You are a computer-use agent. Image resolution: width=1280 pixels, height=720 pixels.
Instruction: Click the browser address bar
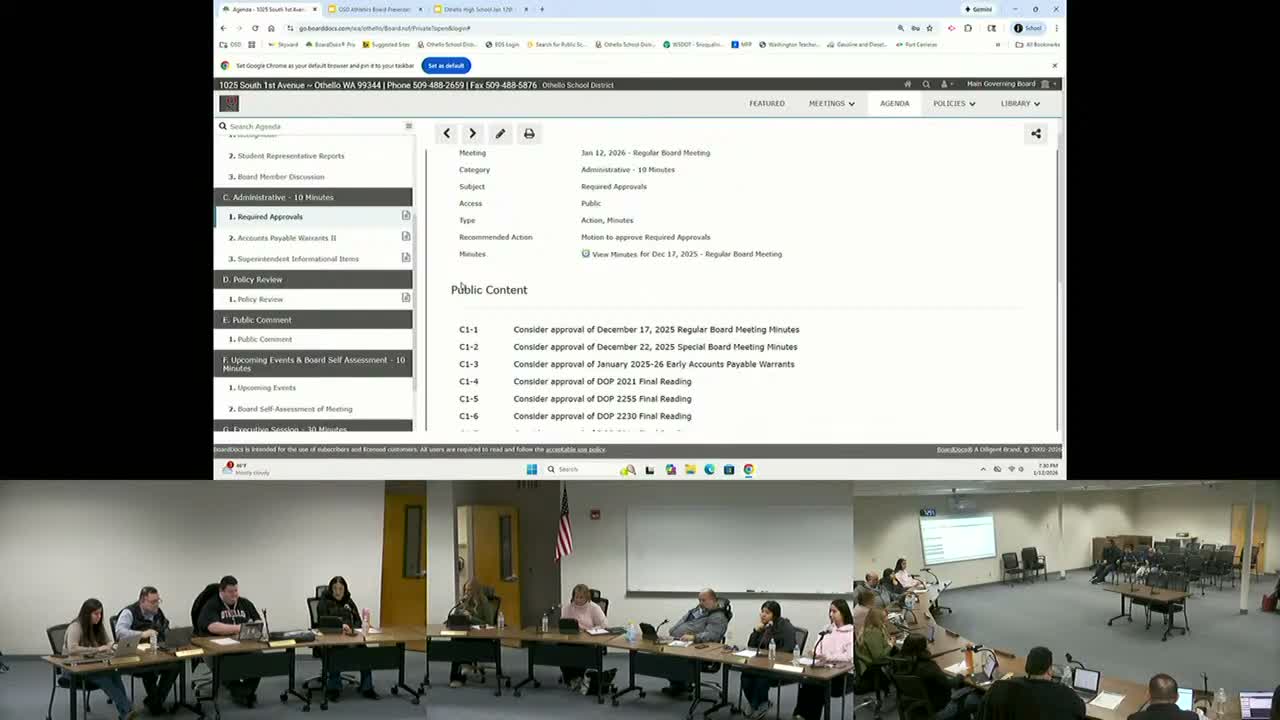[590, 28]
